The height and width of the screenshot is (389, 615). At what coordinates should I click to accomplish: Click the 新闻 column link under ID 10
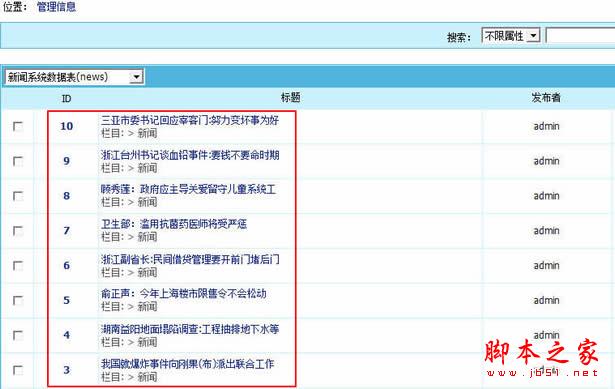(147, 133)
